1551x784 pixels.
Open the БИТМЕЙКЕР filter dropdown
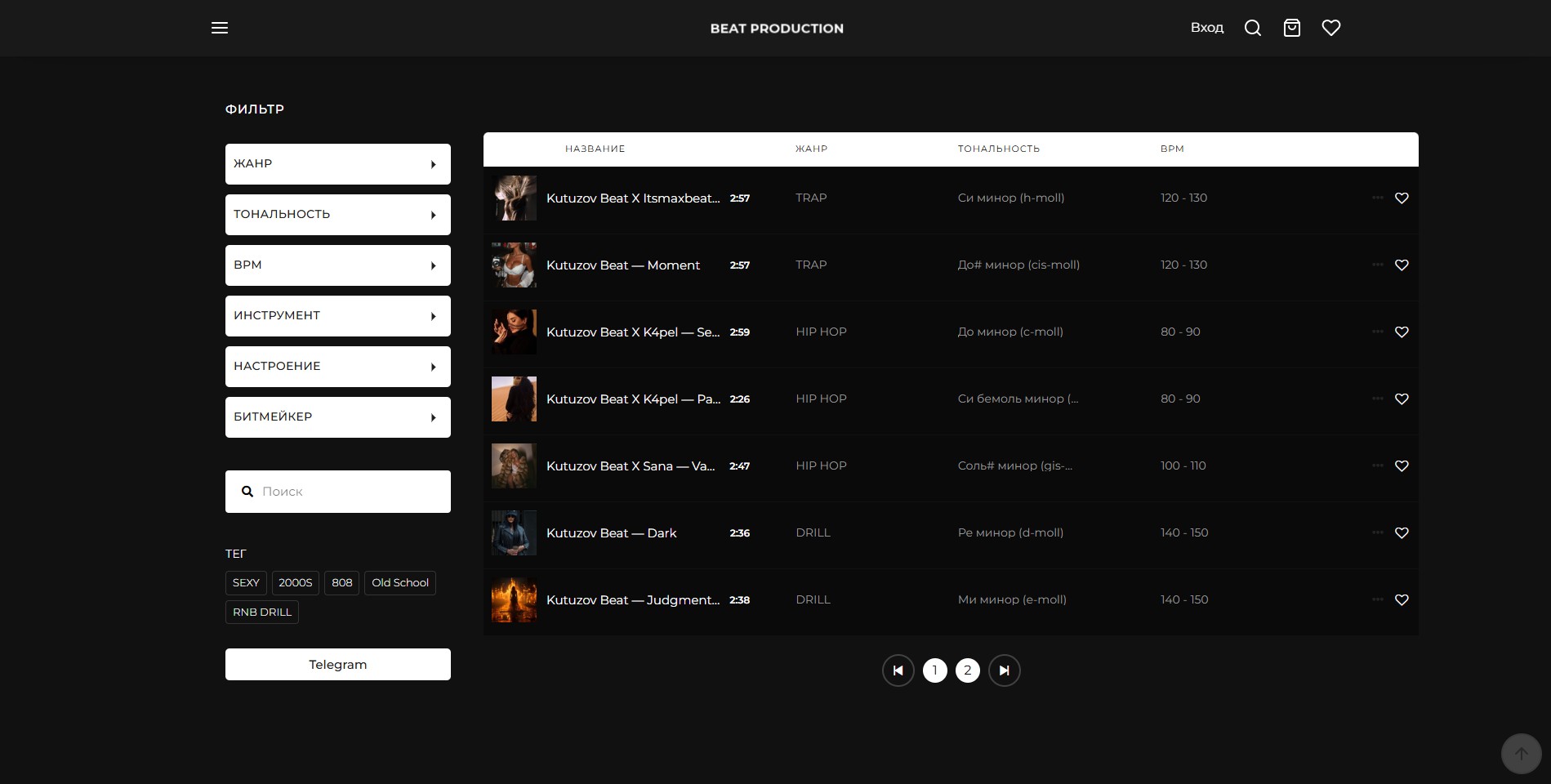[x=337, y=417]
